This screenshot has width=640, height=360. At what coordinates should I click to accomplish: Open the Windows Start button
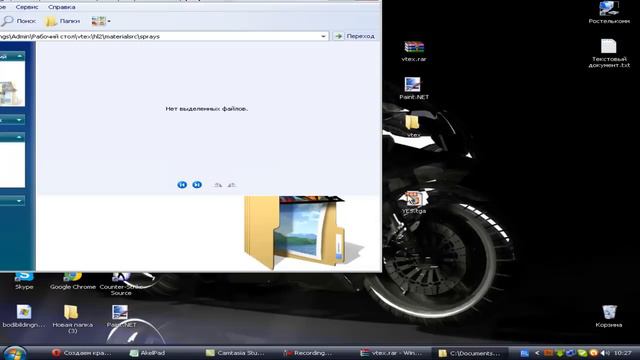click(x=14, y=353)
